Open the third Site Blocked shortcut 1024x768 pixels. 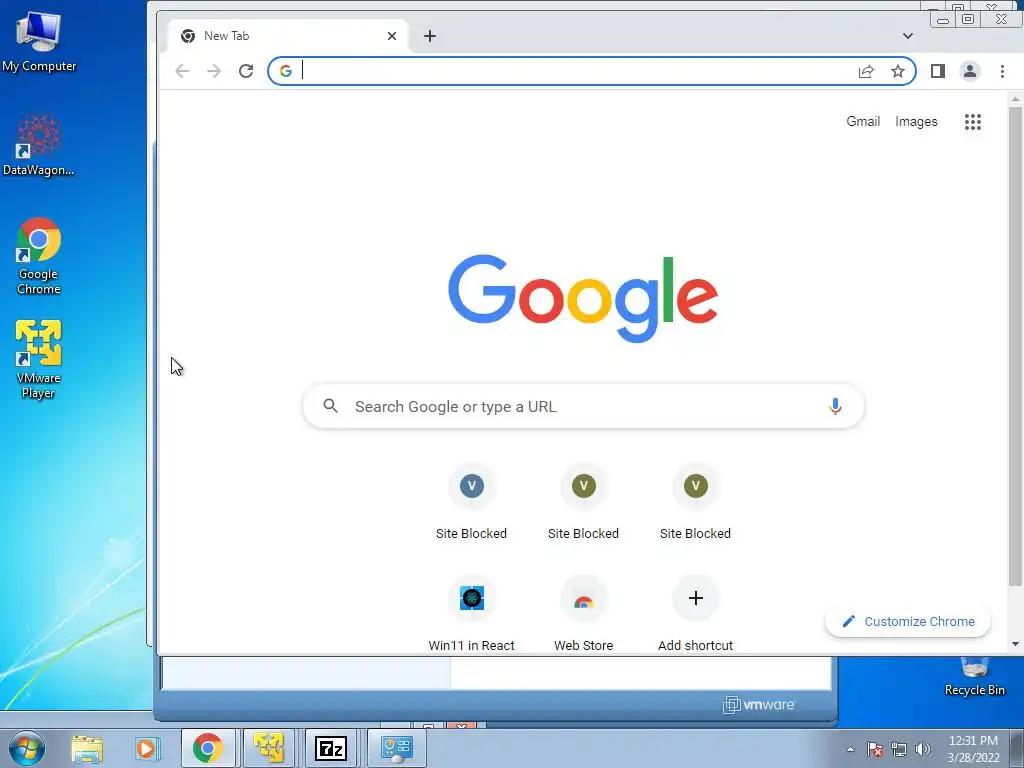696,502
